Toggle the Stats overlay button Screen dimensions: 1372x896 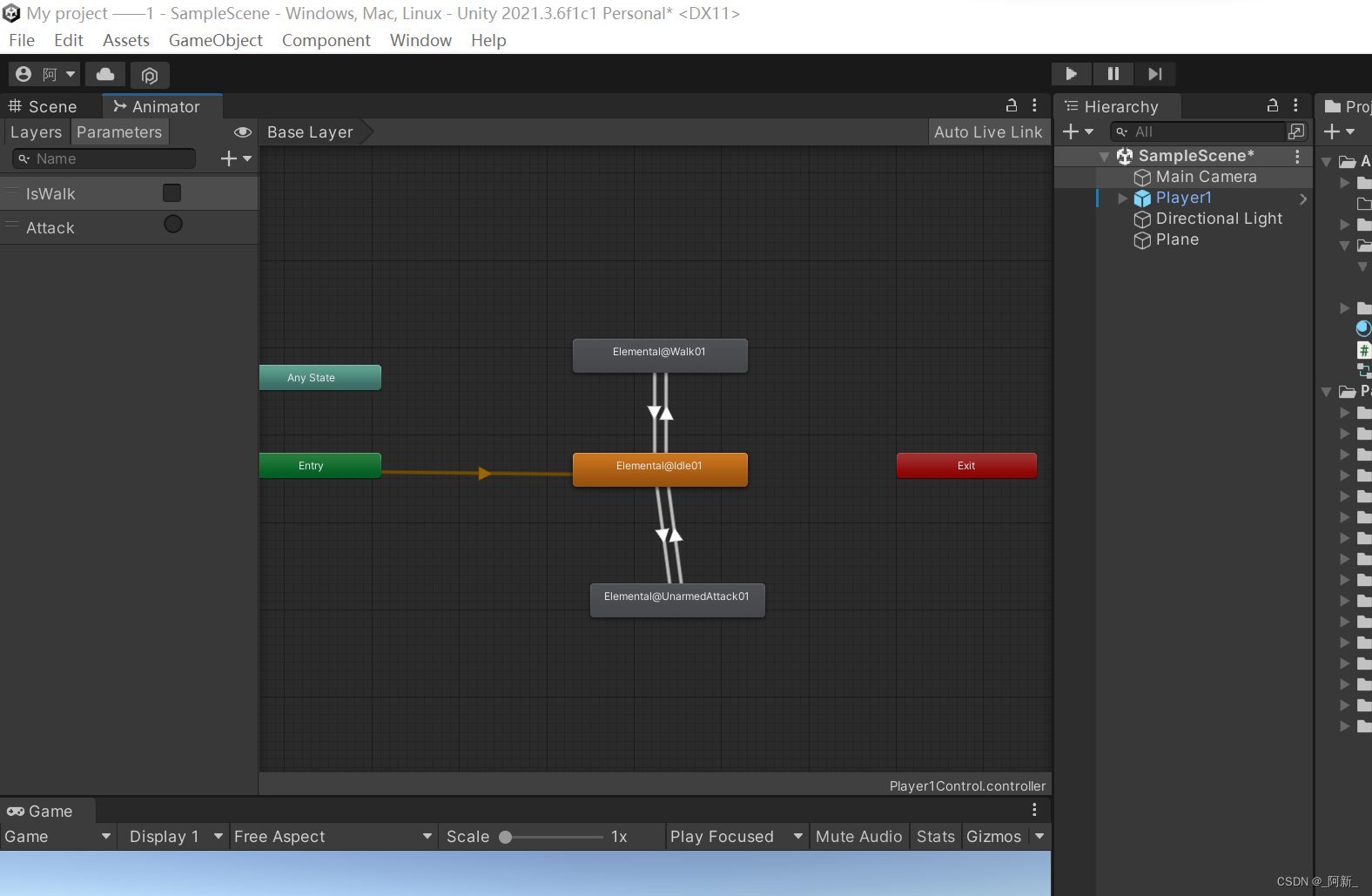(x=936, y=836)
